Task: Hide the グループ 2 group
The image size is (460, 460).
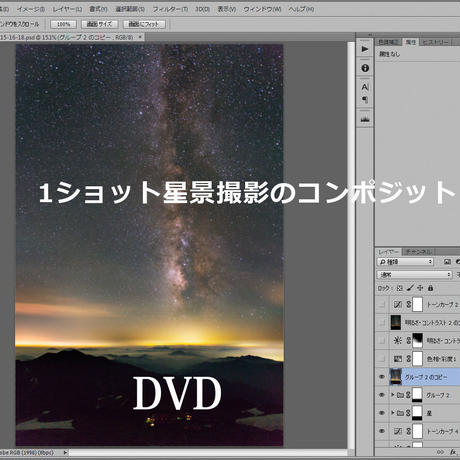Action: click(x=382, y=395)
